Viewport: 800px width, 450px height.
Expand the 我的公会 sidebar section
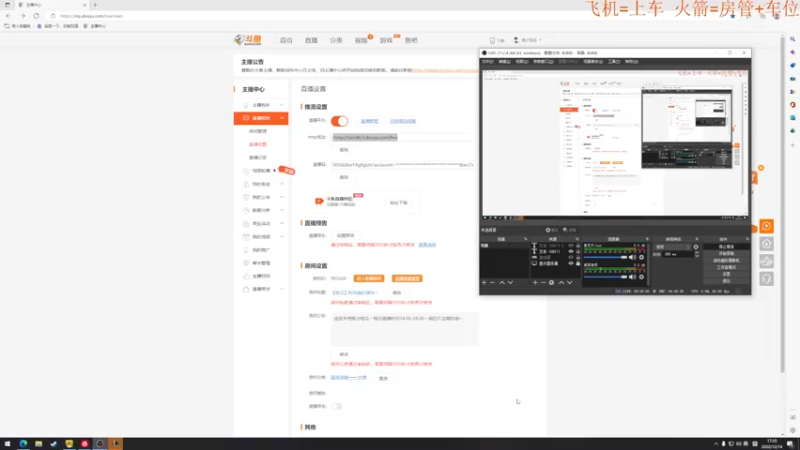coord(282,197)
